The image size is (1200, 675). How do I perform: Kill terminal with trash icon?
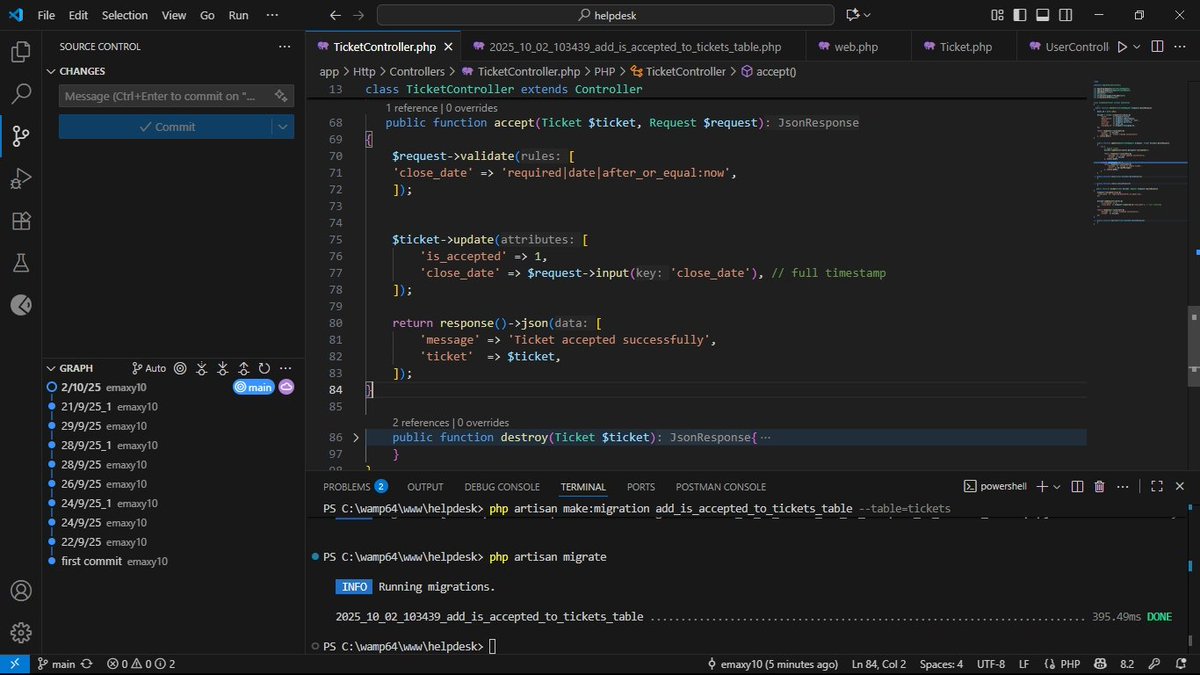click(1099, 486)
